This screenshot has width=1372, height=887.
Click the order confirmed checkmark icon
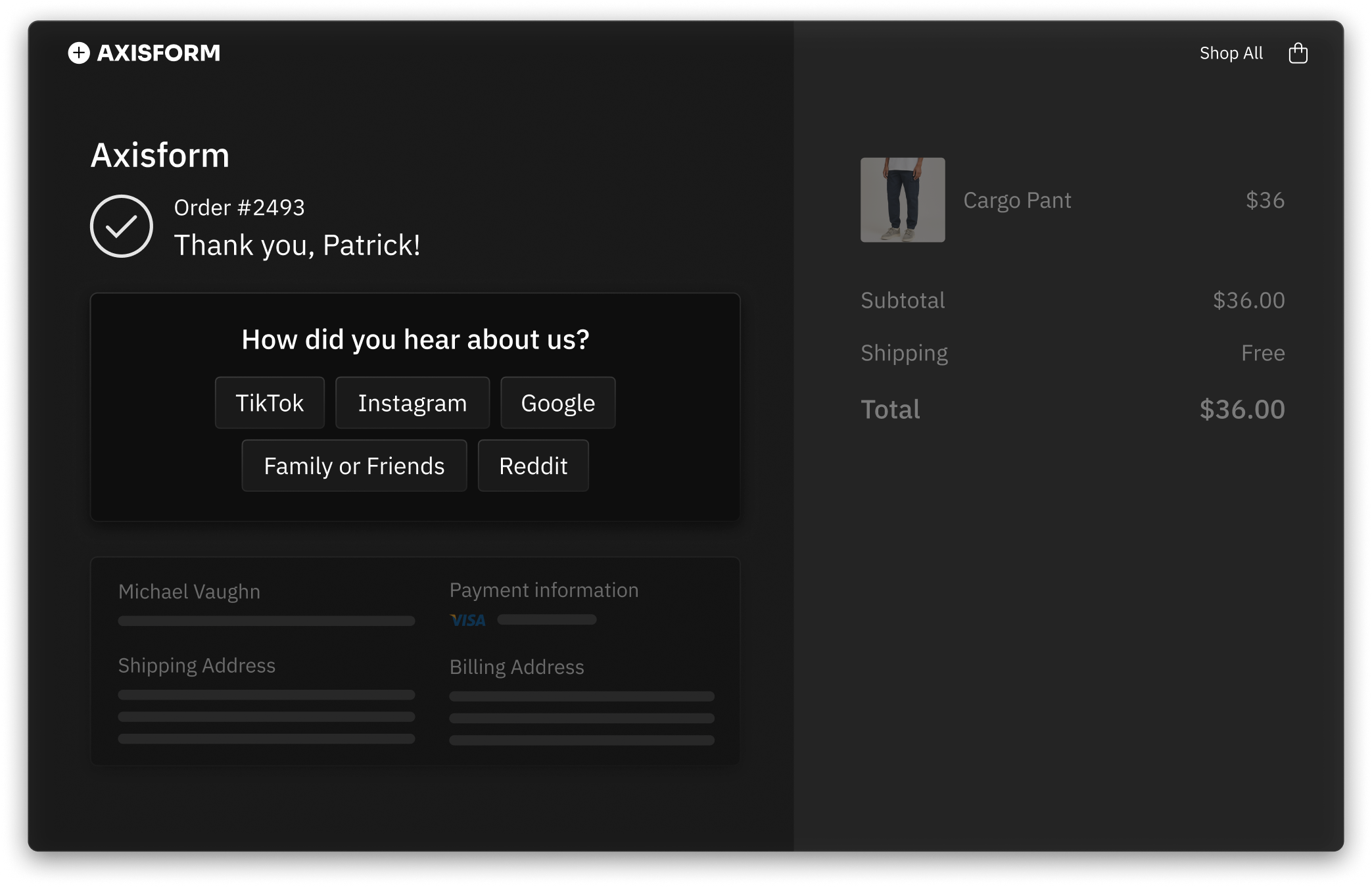pyautogui.click(x=122, y=226)
